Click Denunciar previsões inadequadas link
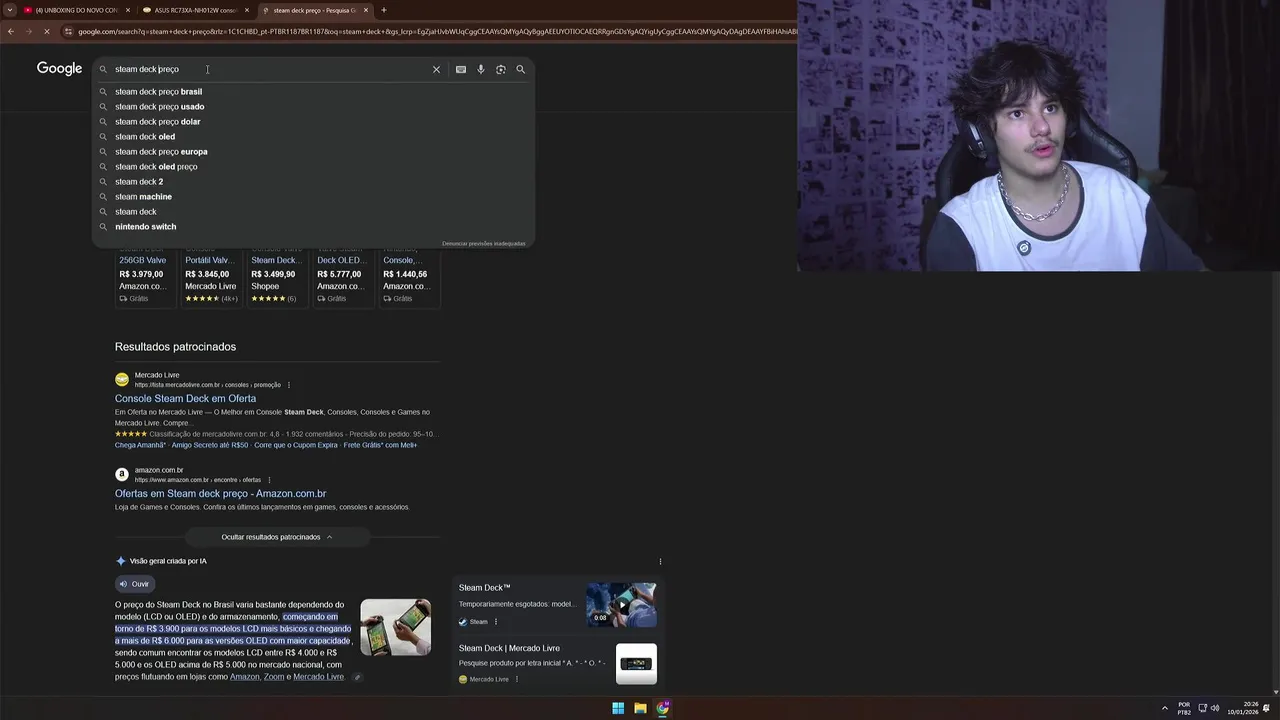Viewport: 1280px width, 720px height. (483, 243)
